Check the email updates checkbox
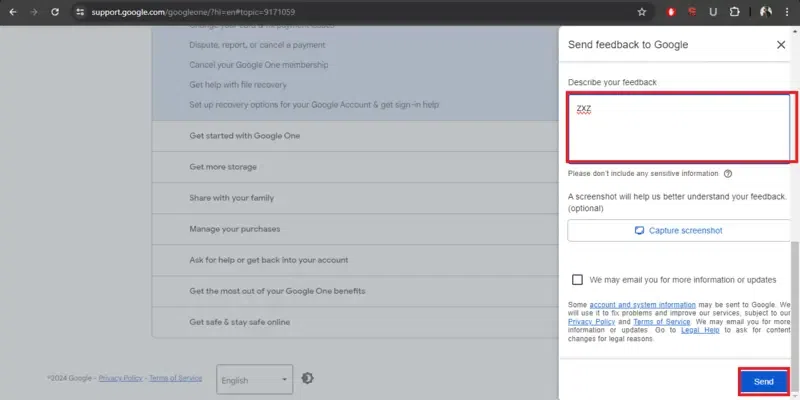Screen dimensions: 800x400 click(x=577, y=280)
